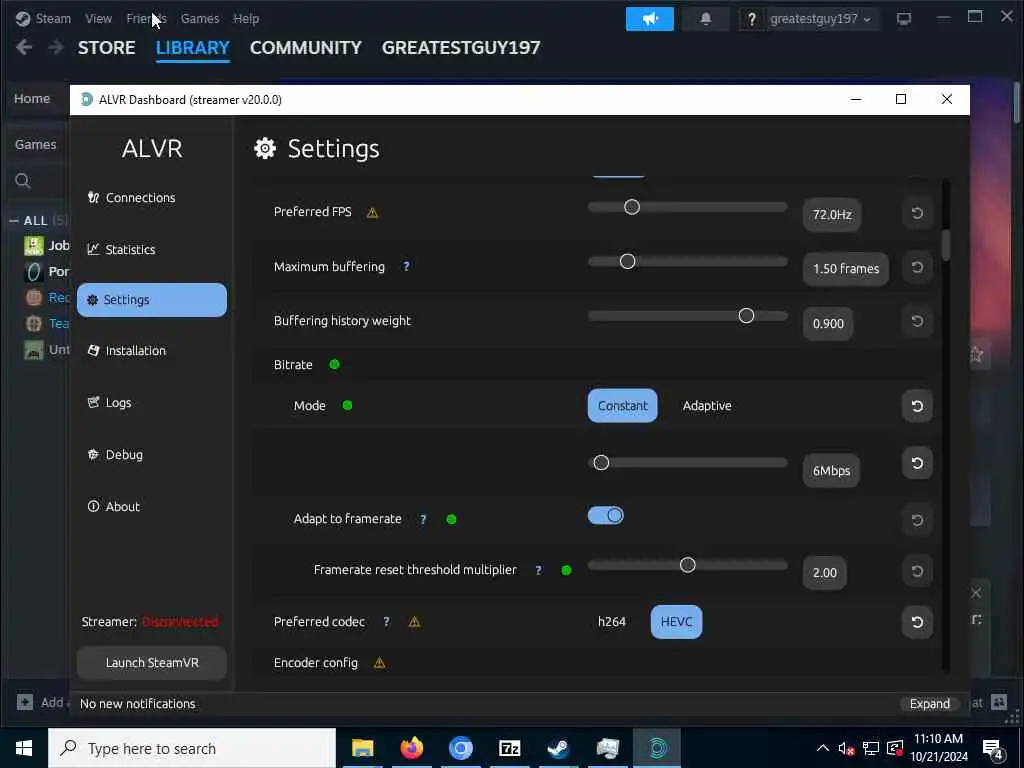Adjust the constant bitrate Mbps slider
This screenshot has width=1024, height=768.
coord(688,462)
